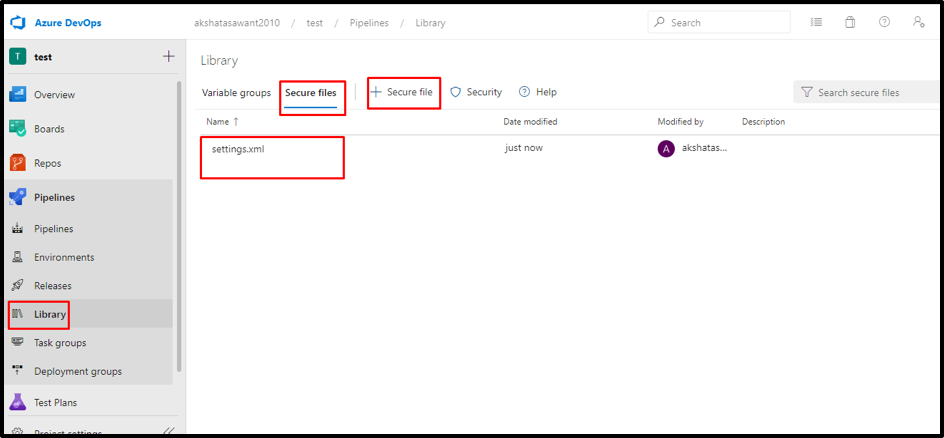Viewport: 944px width, 438px height.
Task: Click the Azure DevOps logo icon
Action: click(16, 23)
